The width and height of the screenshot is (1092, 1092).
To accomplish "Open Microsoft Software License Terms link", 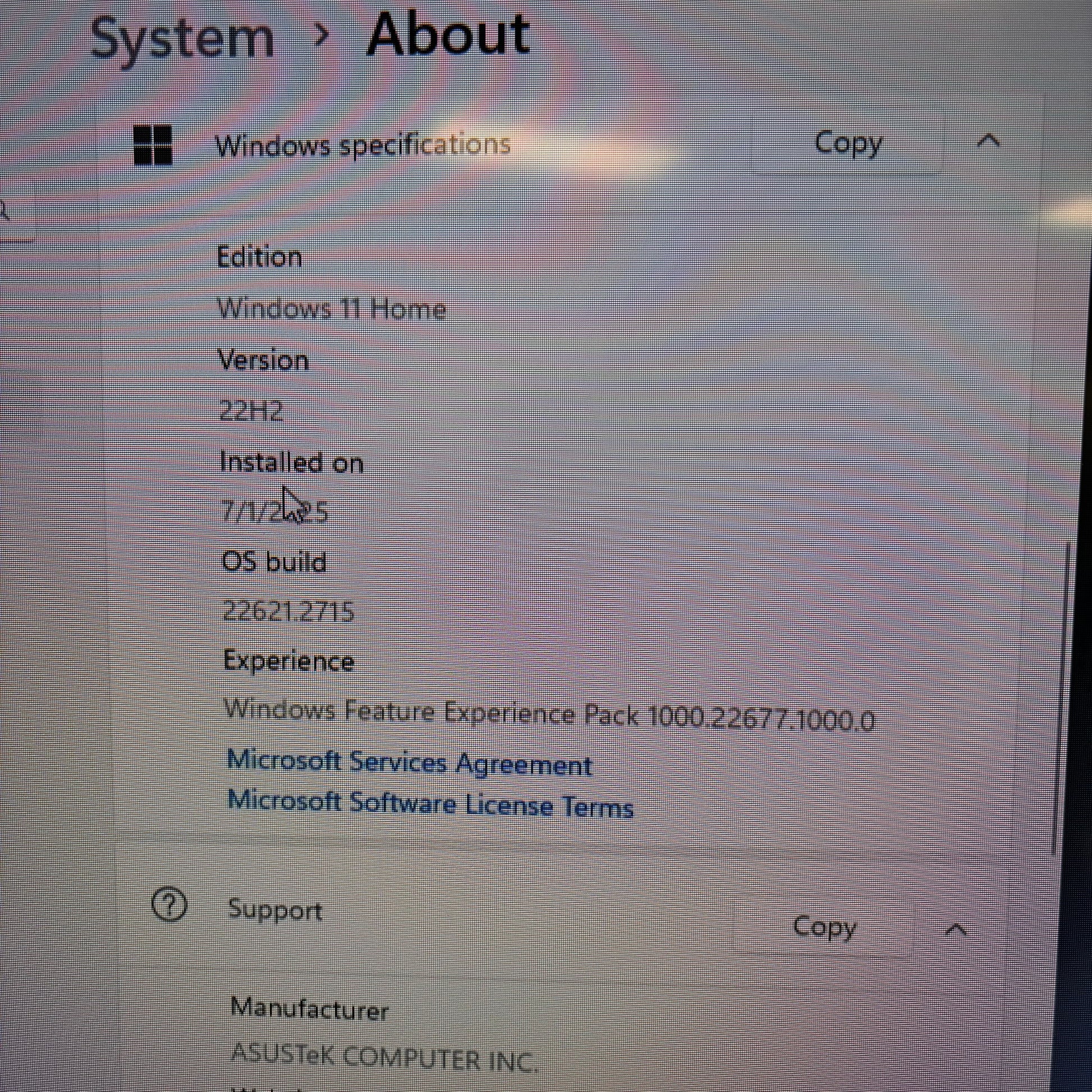I will [430, 804].
